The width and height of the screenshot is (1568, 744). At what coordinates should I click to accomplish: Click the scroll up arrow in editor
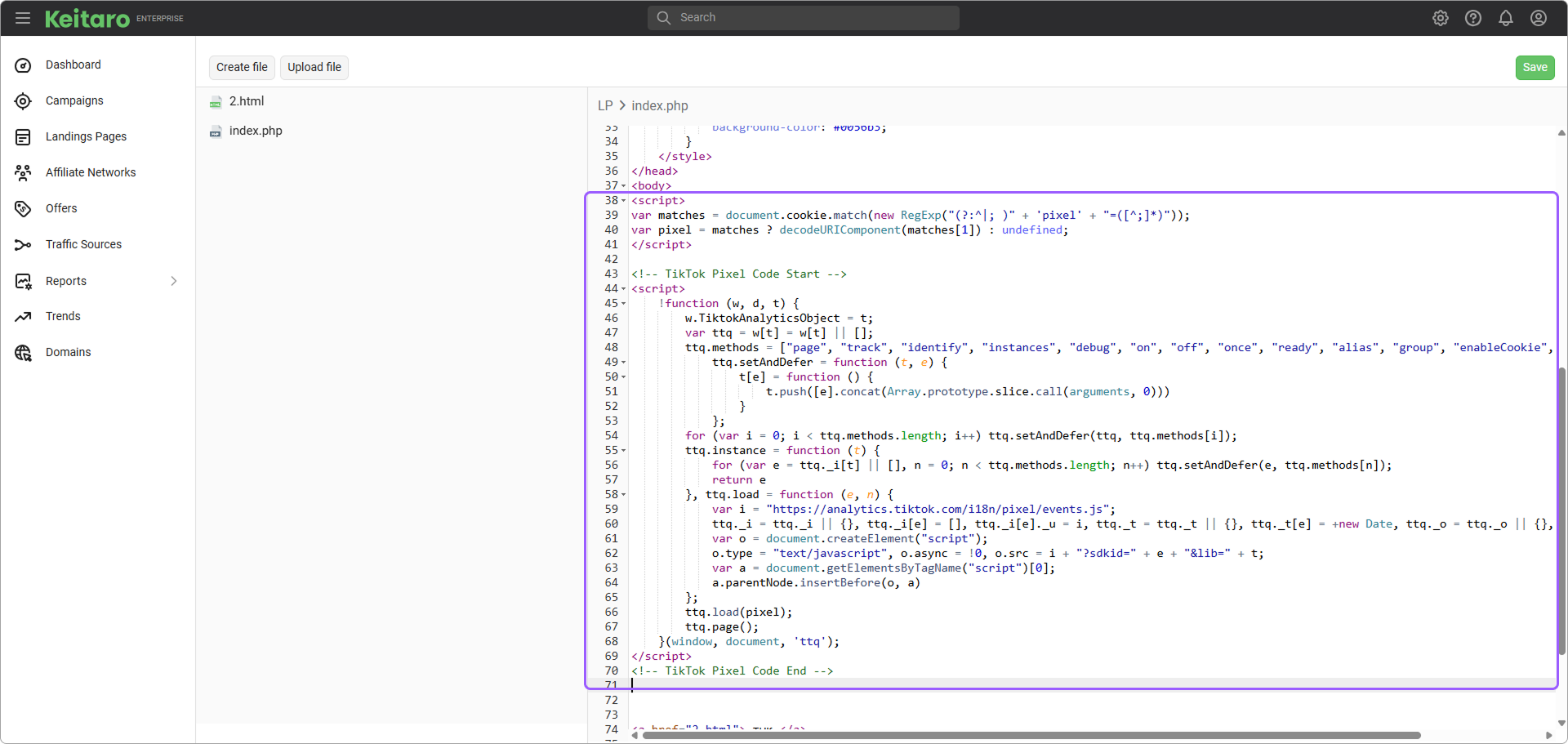(1561, 132)
